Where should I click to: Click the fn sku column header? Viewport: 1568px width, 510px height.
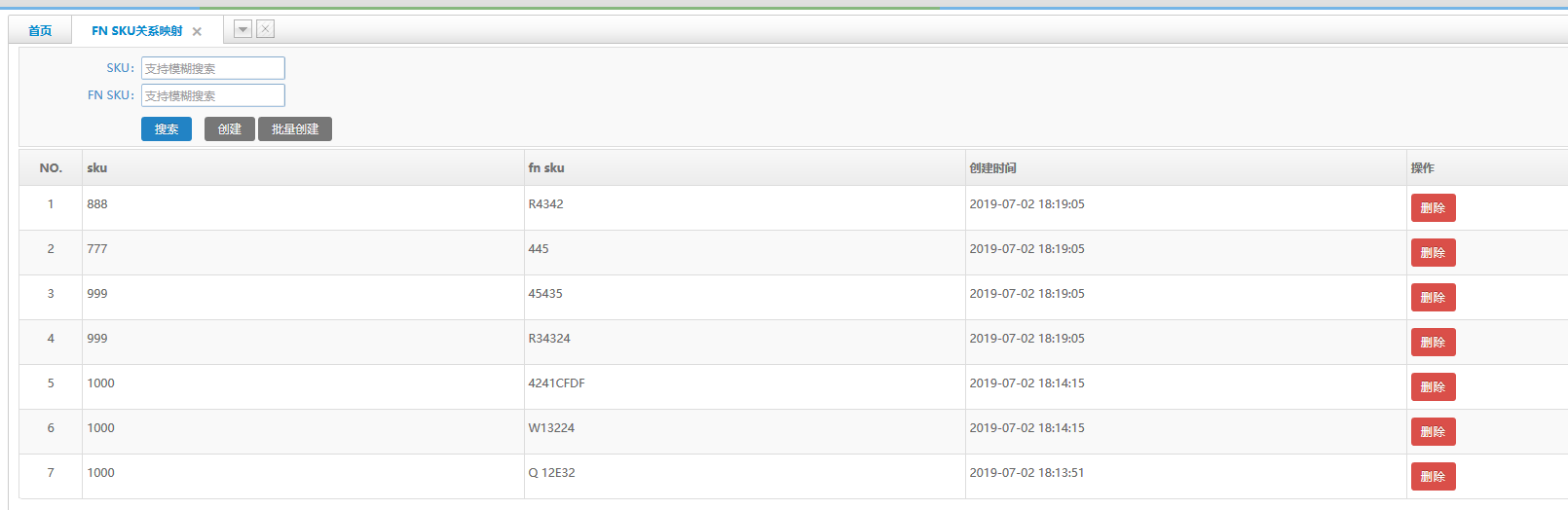click(546, 168)
